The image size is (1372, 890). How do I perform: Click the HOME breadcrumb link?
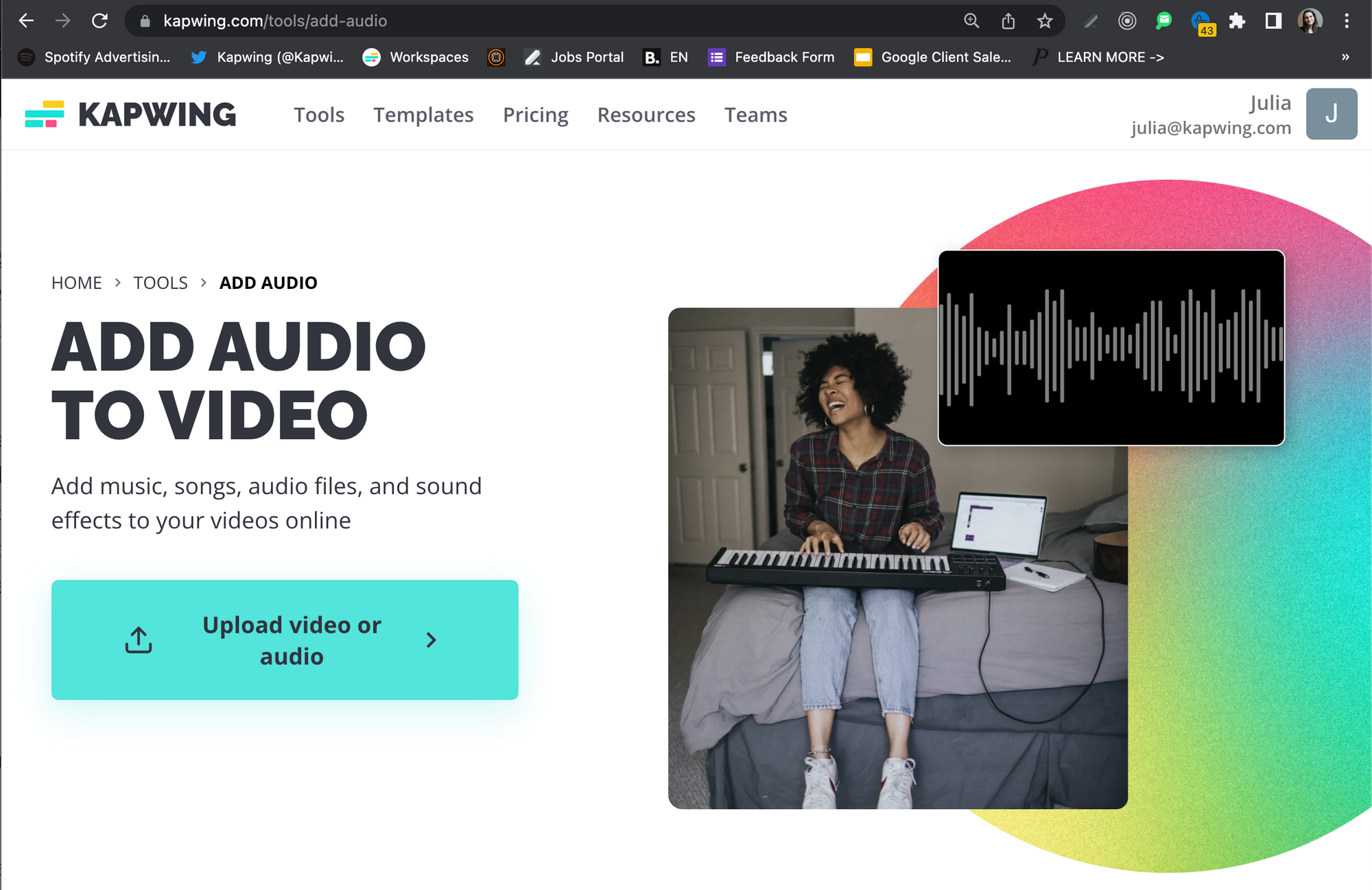click(x=76, y=283)
